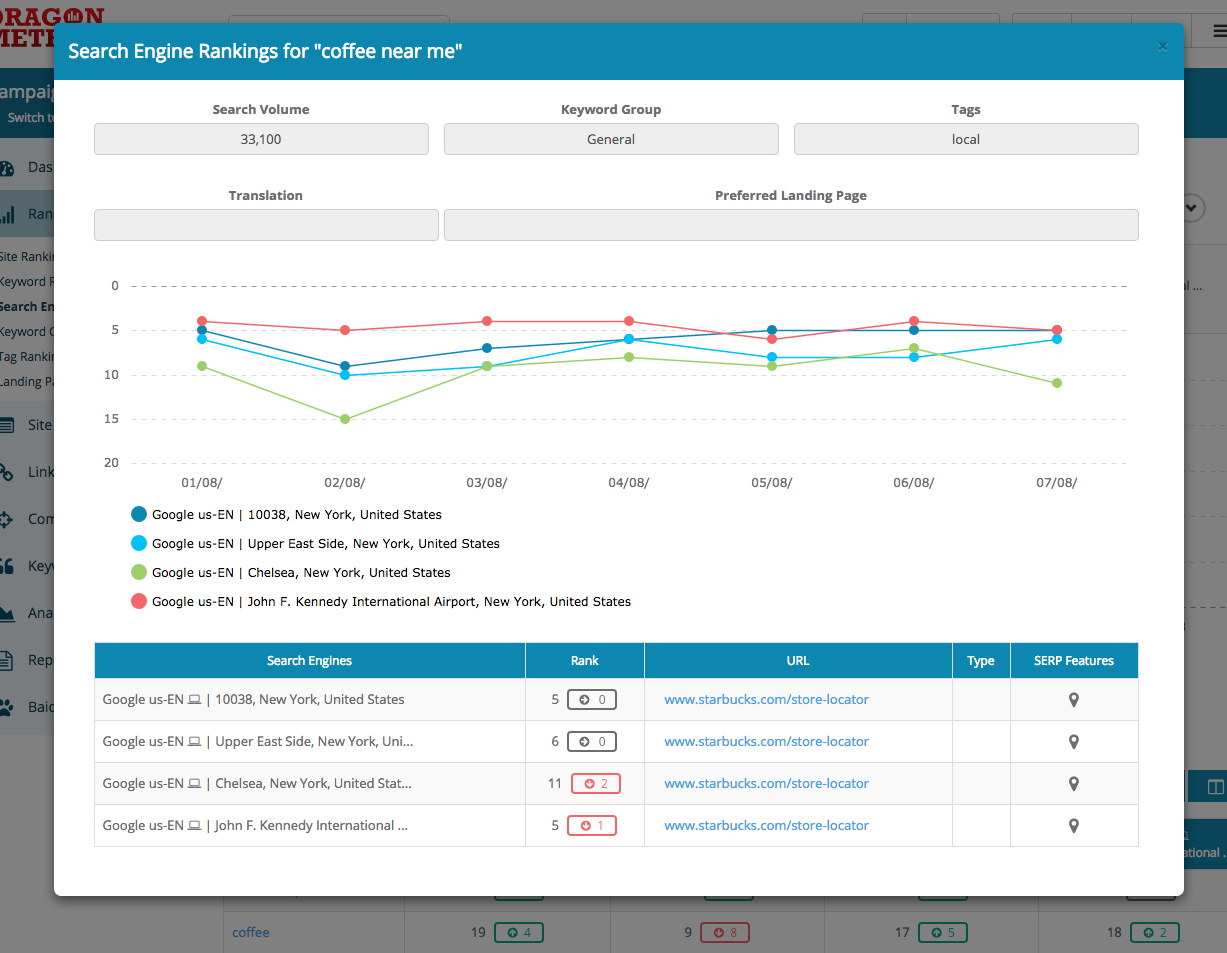
Task: Close the Search Engine Rankings dialog
Action: 1162,46
